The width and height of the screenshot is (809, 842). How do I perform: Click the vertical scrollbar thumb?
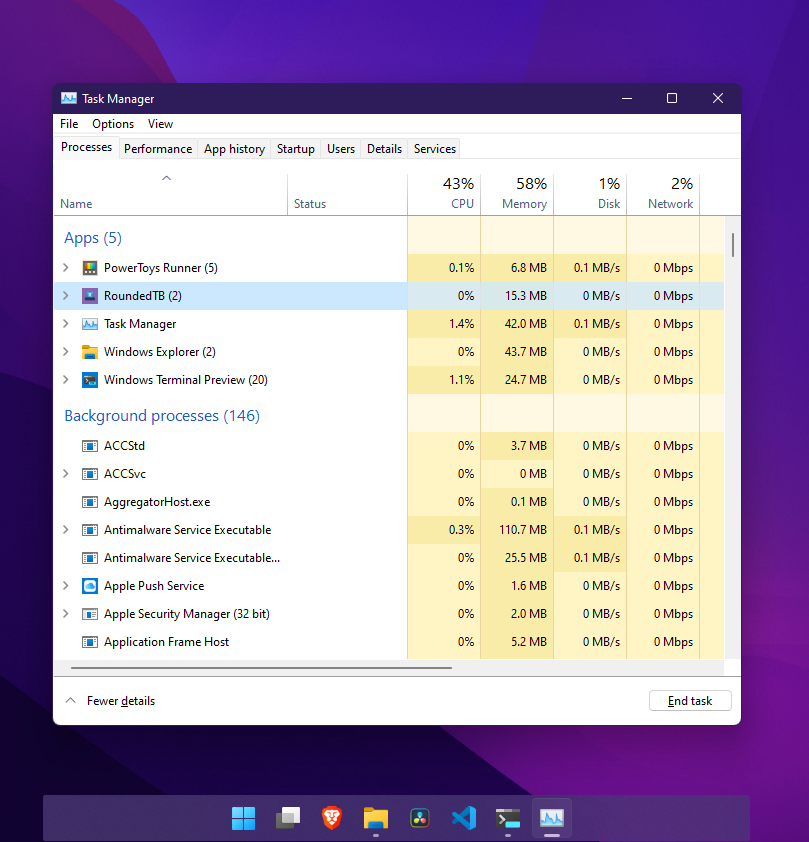click(733, 244)
